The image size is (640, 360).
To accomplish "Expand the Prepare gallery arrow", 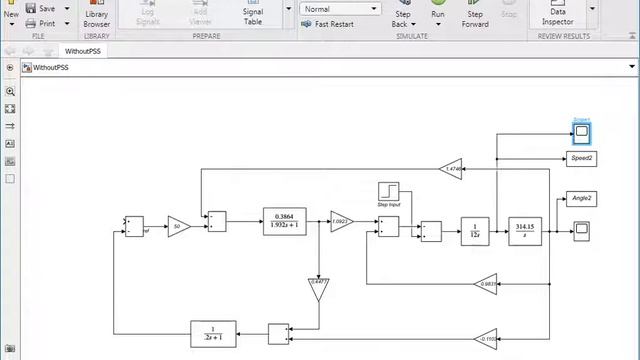I will tap(289, 9).
